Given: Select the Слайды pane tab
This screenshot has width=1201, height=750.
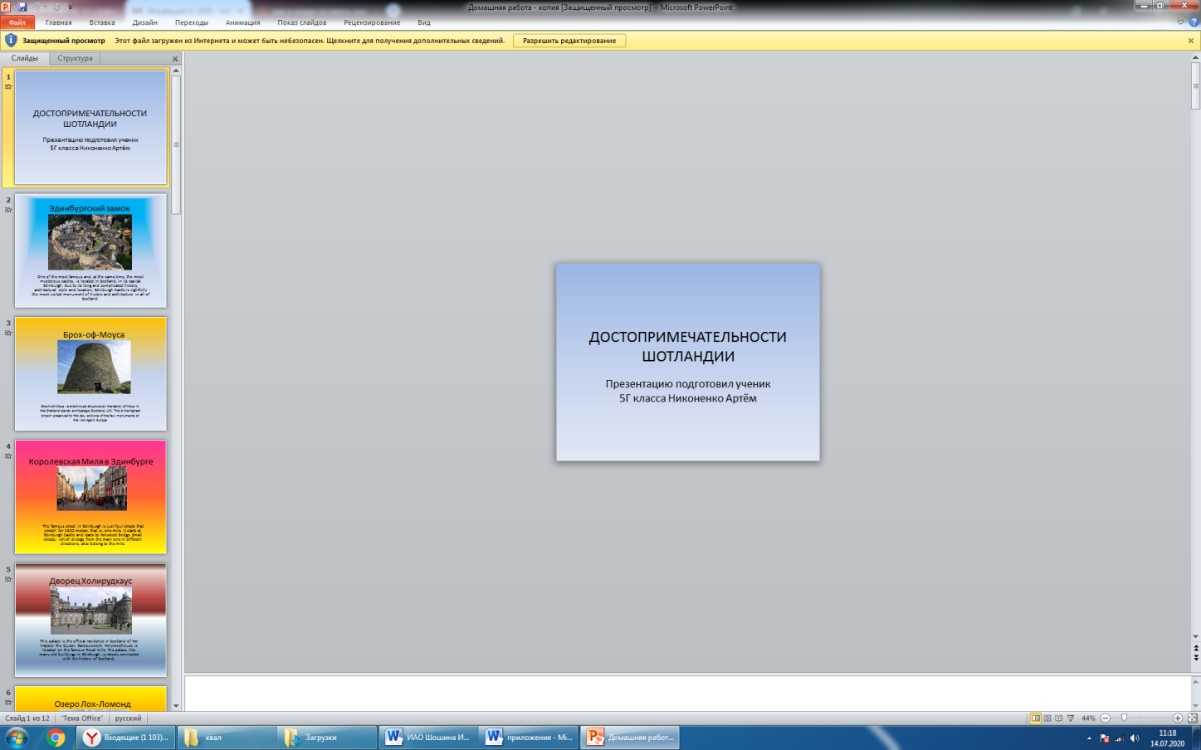Looking at the screenshot, I should [23, 58].
